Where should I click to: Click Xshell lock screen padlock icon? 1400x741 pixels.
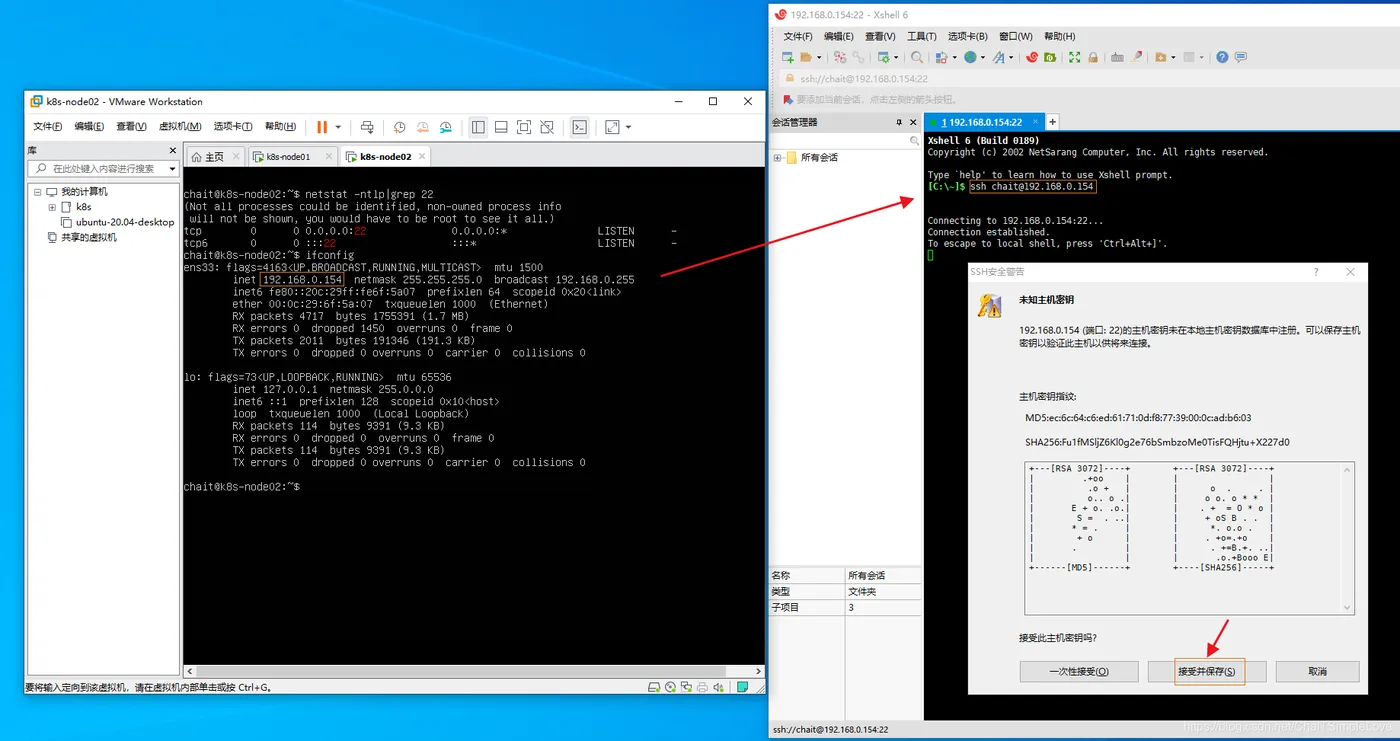[1093, 57]
